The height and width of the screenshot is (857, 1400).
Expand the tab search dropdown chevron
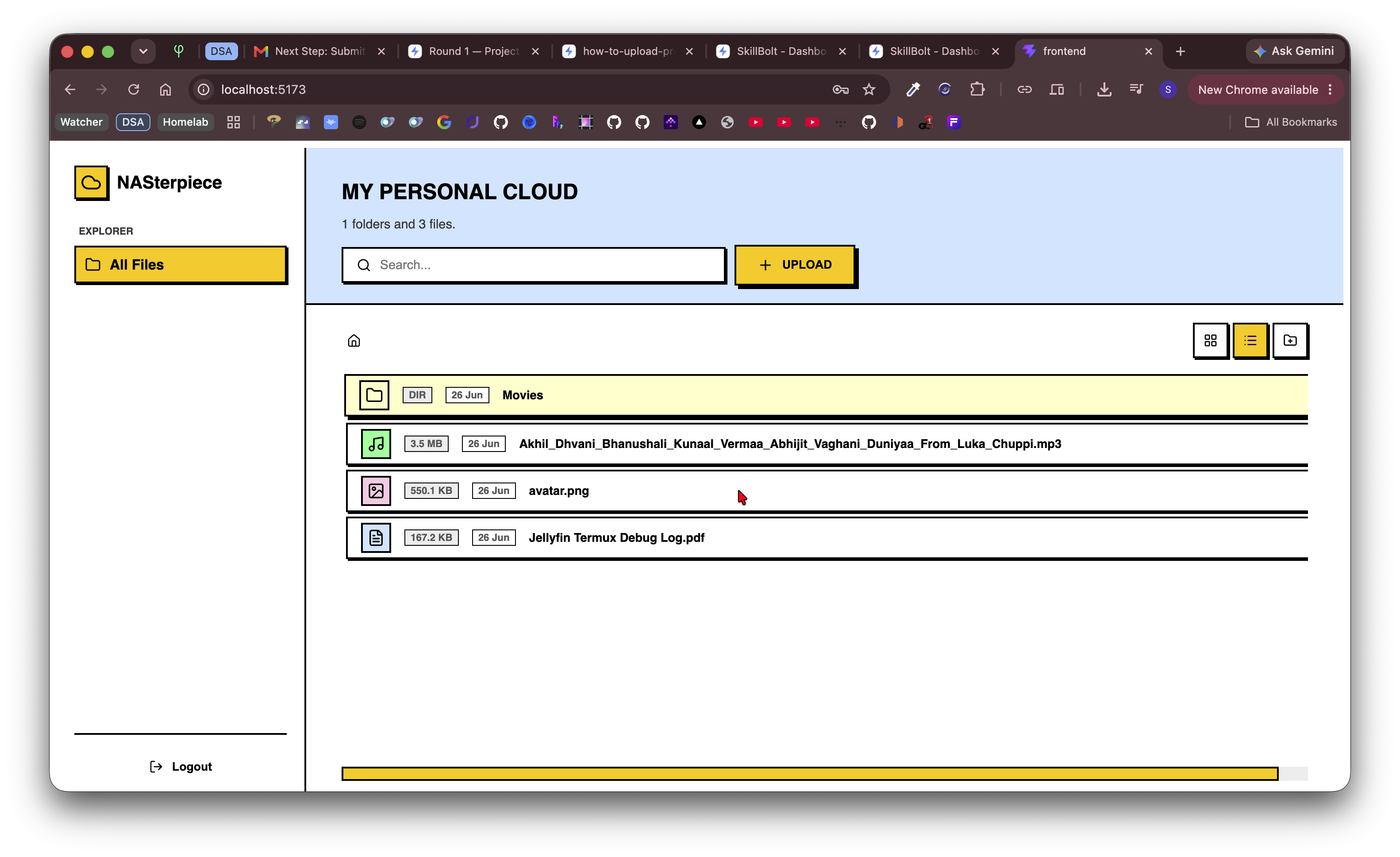point(143,51)
